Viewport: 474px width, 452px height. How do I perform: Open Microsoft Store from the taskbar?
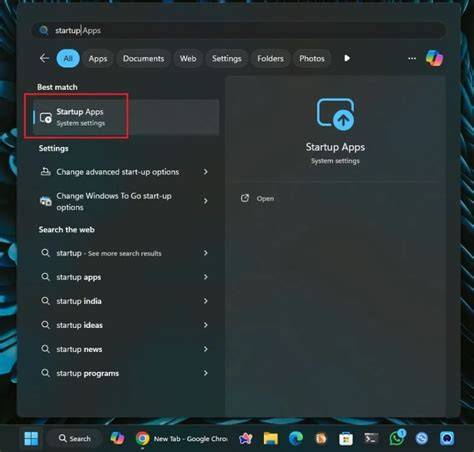click(x=346, y=439)
